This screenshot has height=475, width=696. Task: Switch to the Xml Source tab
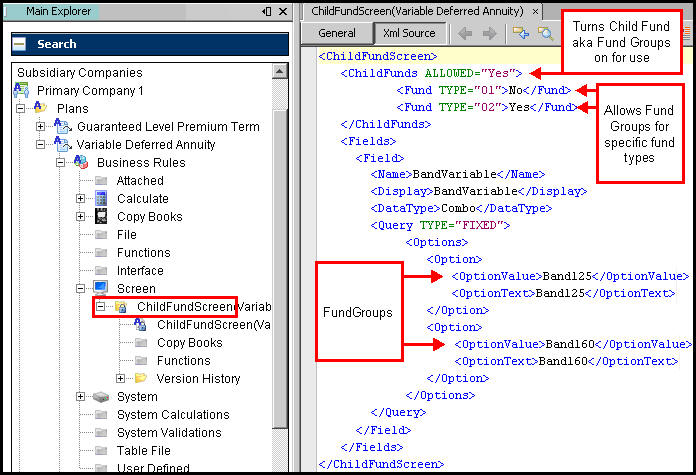[409, 33]
